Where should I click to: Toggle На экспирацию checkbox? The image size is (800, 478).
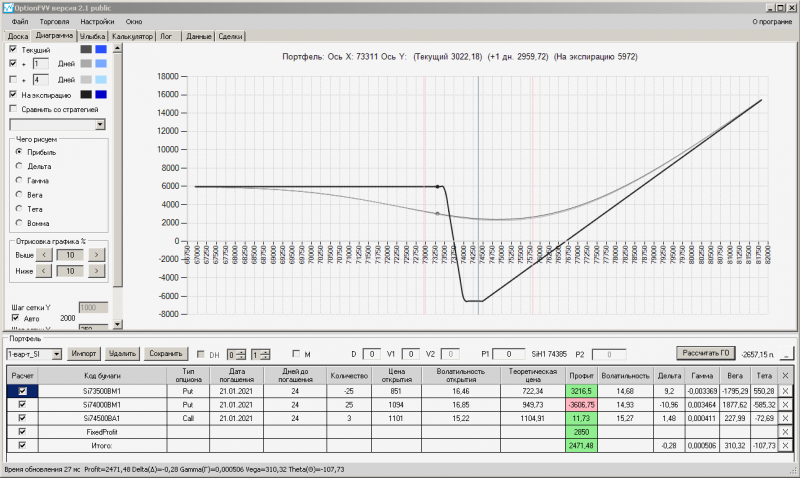13,94
